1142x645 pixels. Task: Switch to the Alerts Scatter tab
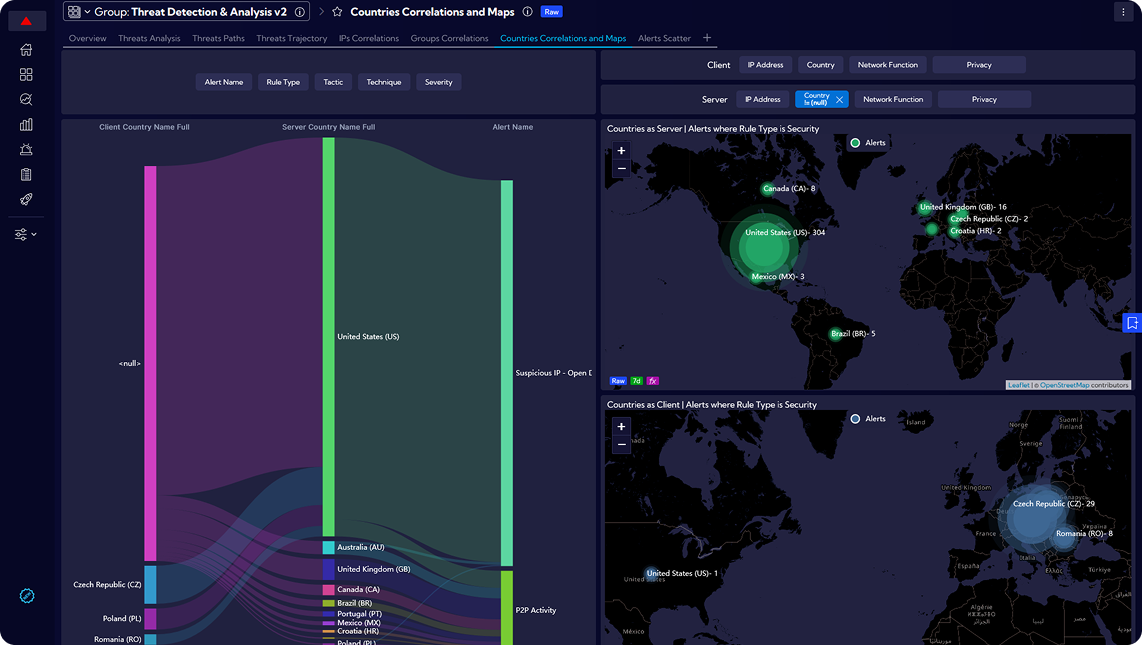[664, 39]
